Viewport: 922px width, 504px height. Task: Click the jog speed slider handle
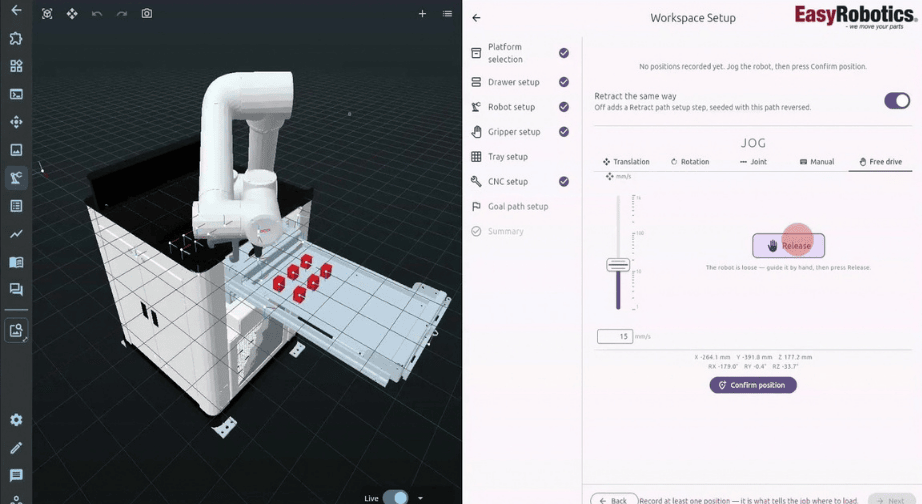618,265
